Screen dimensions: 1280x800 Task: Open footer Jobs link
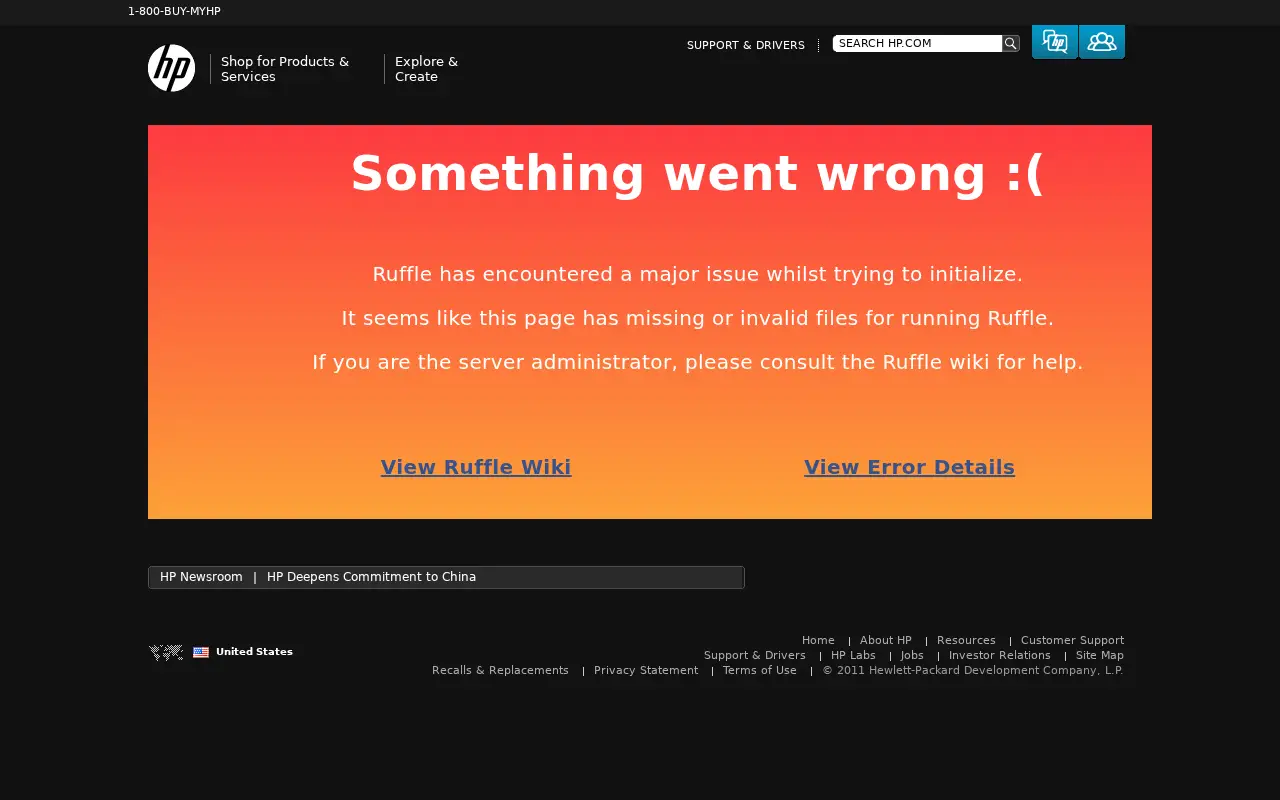point(912,655)
